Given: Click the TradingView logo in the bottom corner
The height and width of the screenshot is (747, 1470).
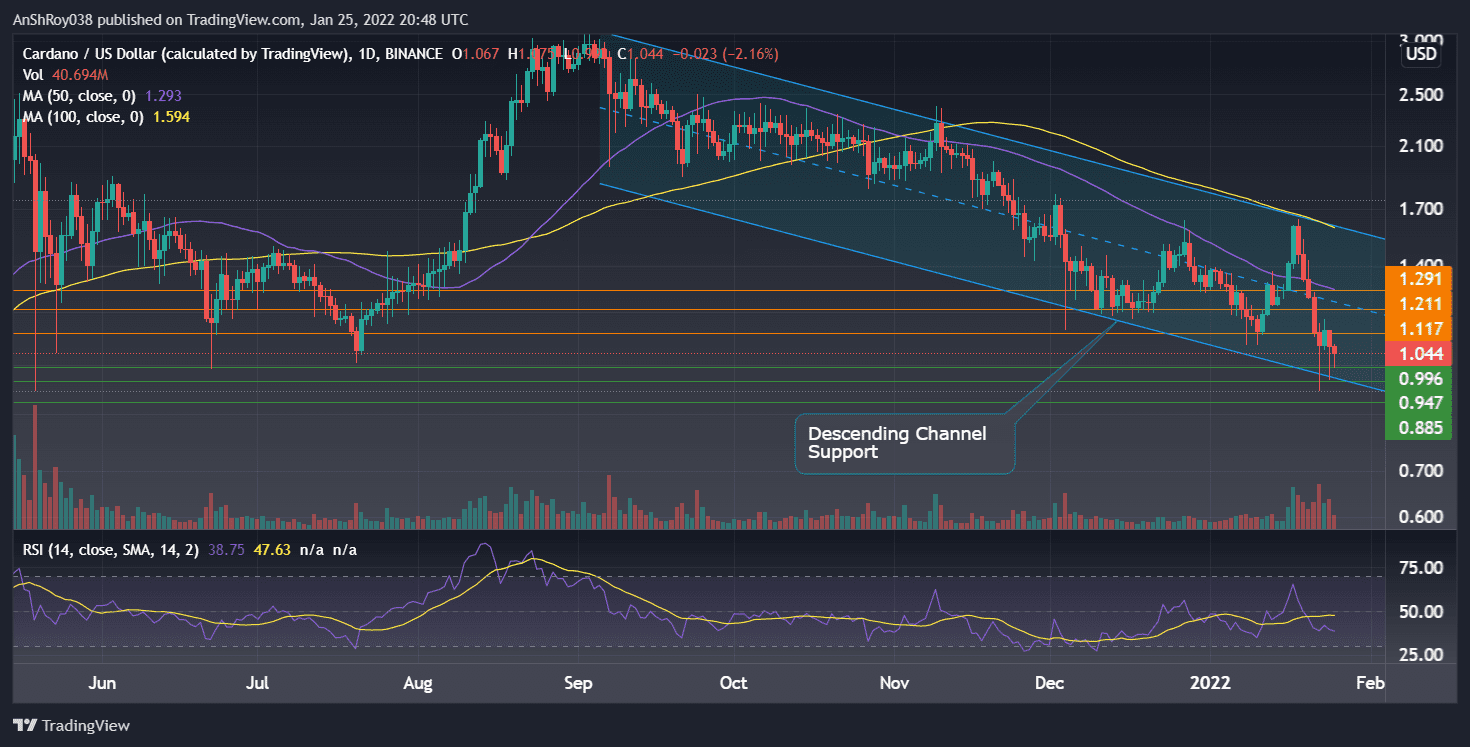Looking at the screenshot, I should pos(70,725).
